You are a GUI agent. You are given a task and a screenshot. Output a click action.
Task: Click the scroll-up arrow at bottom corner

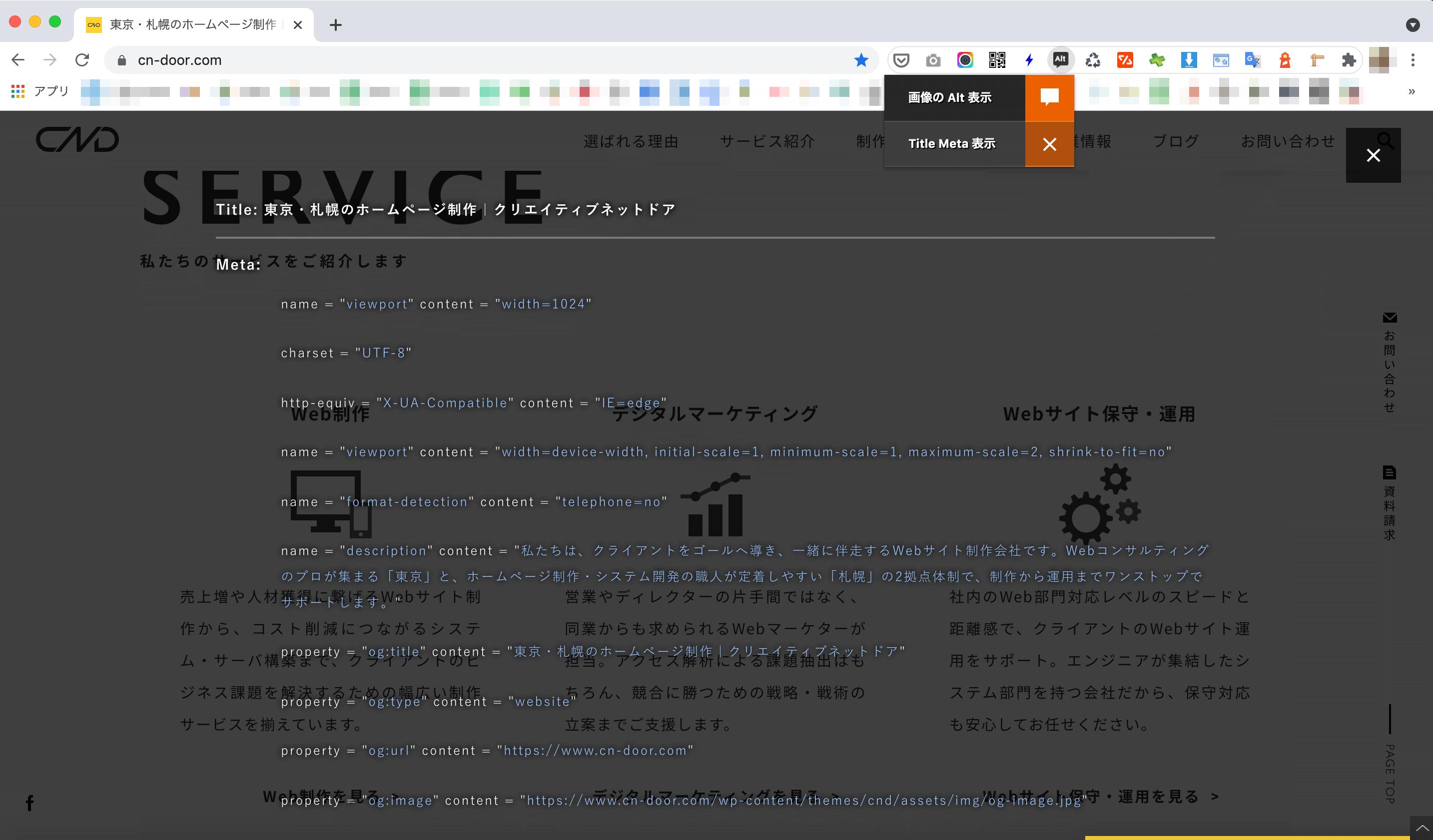click(x=1422, y=828)
